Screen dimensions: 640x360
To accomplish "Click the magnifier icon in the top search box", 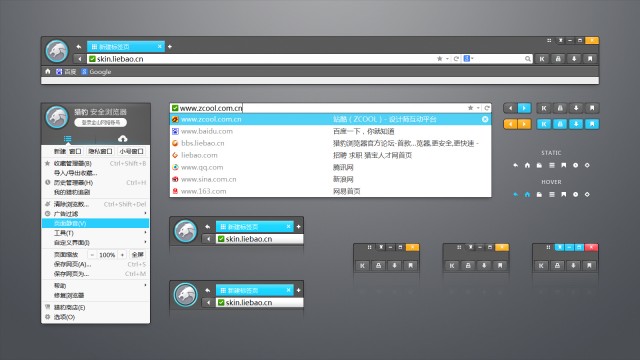I will click(x=528, y=59).
